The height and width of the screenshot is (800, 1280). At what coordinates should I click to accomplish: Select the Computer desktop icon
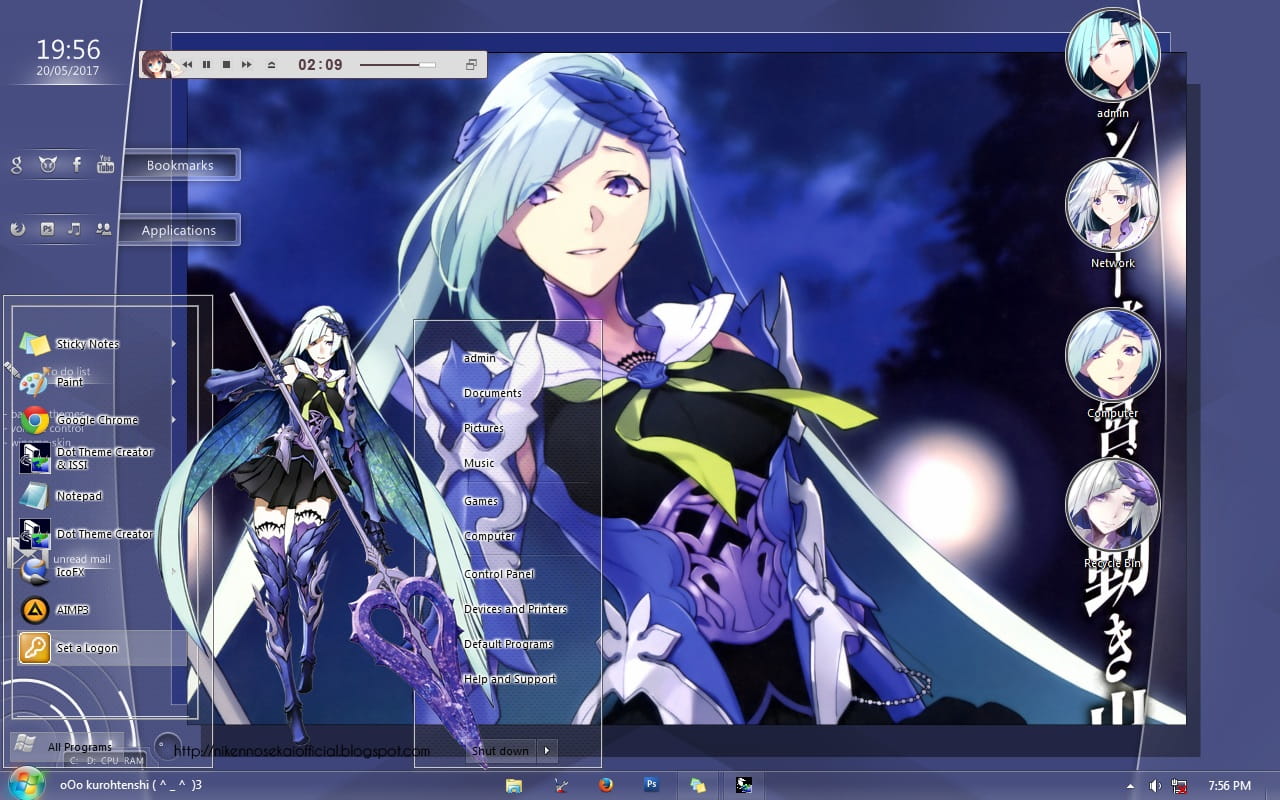coord(1113,355)
